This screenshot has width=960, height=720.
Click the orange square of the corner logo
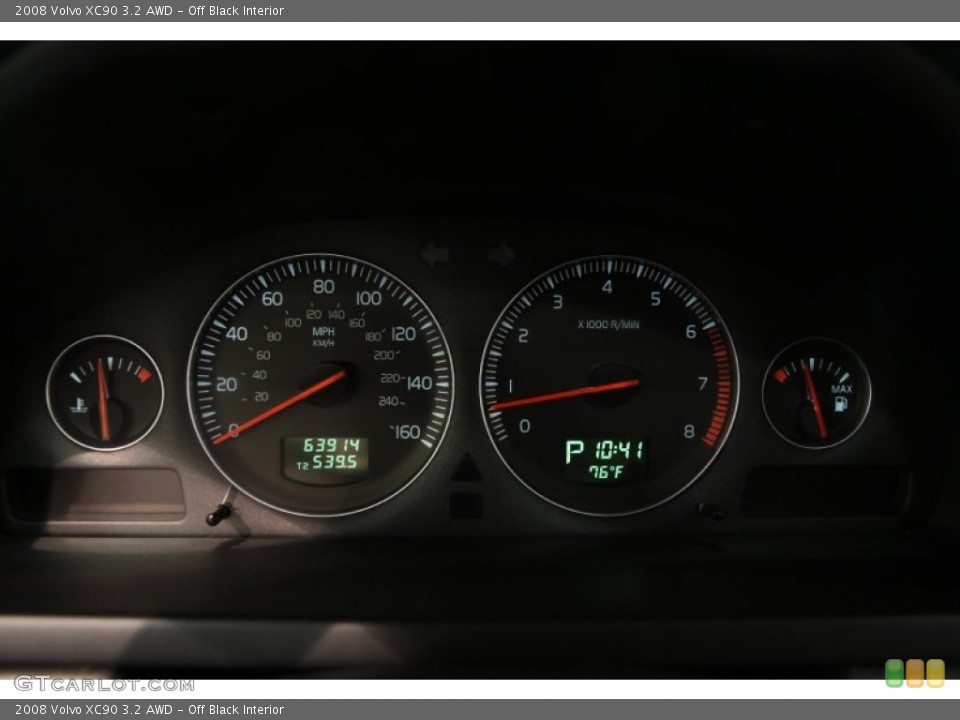[x=915, y=673]
